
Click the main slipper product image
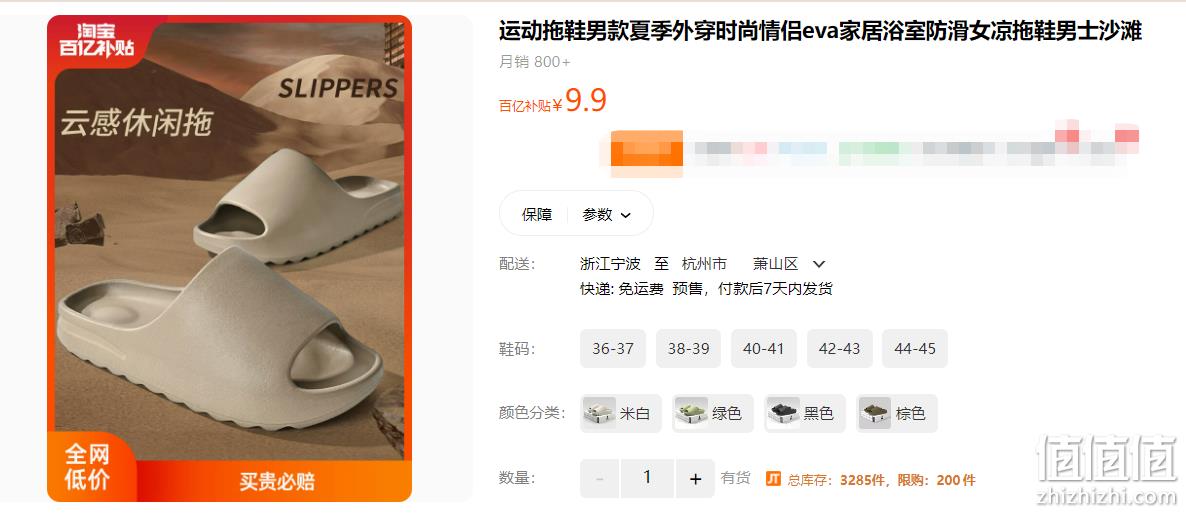click(229, 259)
